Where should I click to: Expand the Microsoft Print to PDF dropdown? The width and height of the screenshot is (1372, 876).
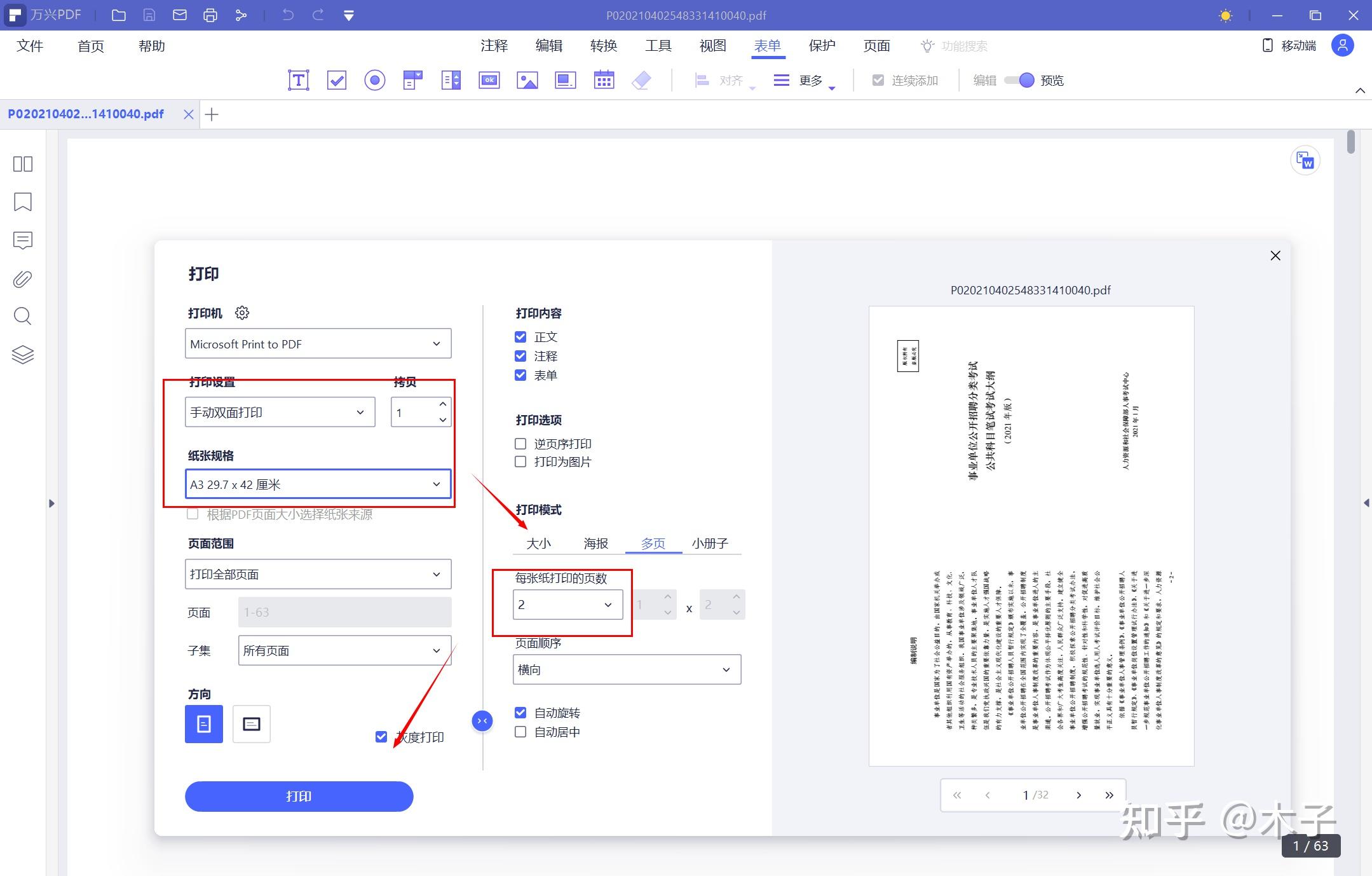pos(318,344)
